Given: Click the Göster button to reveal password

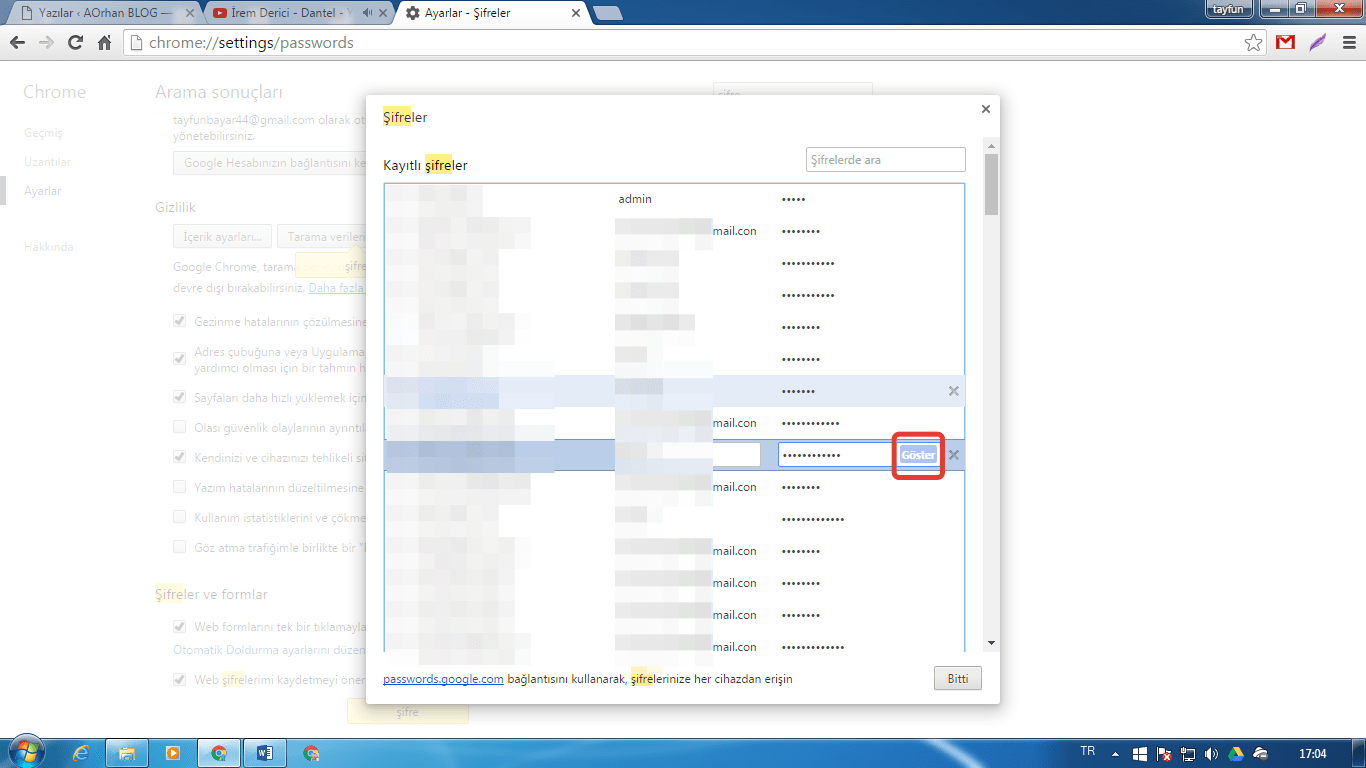Looking at the screenshot, I should click(918, 455).
